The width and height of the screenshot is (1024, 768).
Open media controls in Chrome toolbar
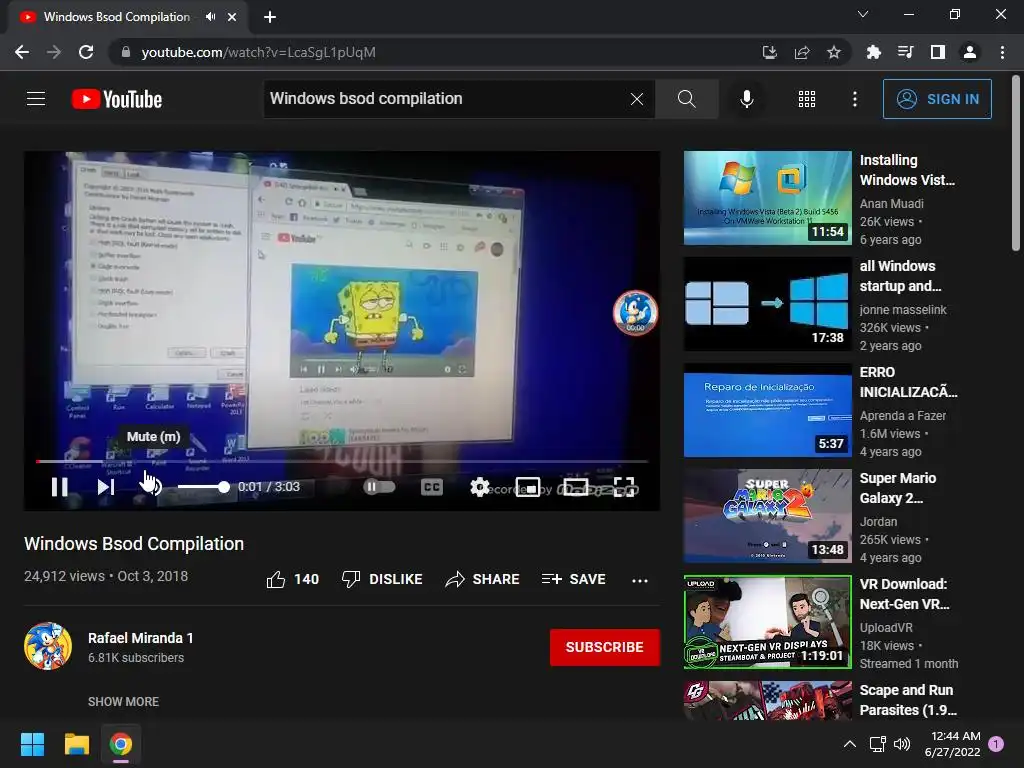[905, 52]
